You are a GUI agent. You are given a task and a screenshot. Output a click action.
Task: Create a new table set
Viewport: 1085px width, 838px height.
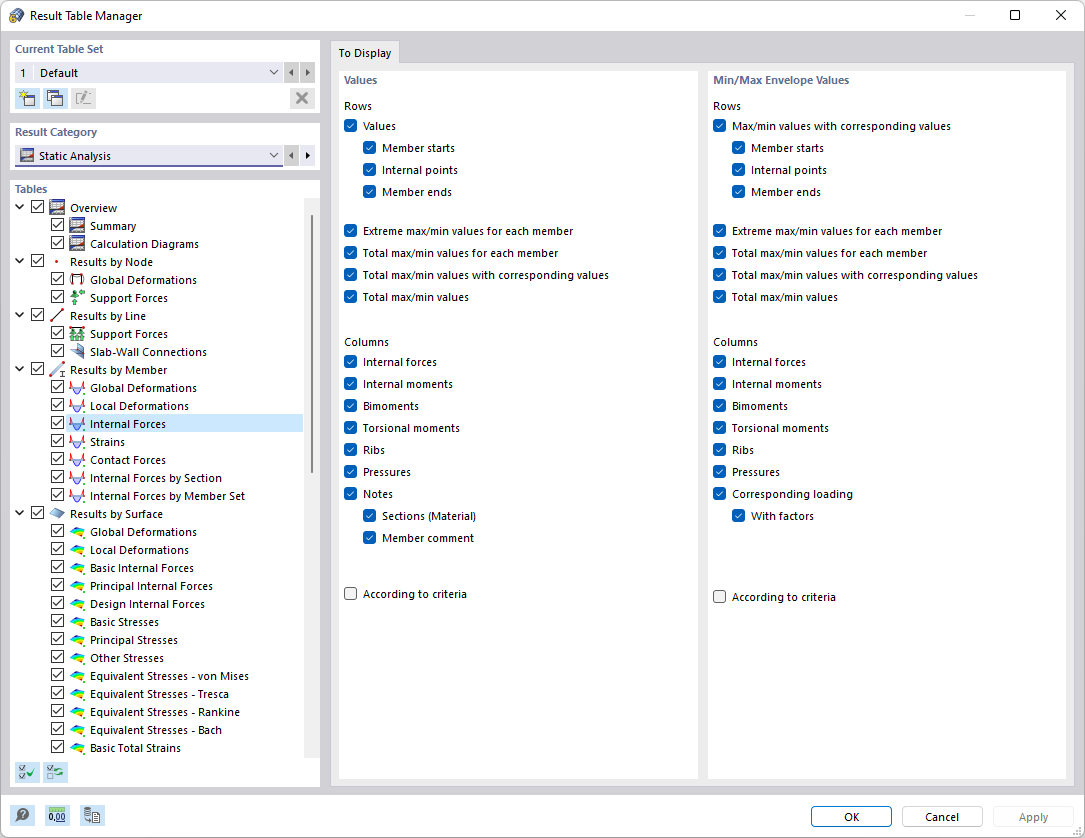(x=26, y=98)
